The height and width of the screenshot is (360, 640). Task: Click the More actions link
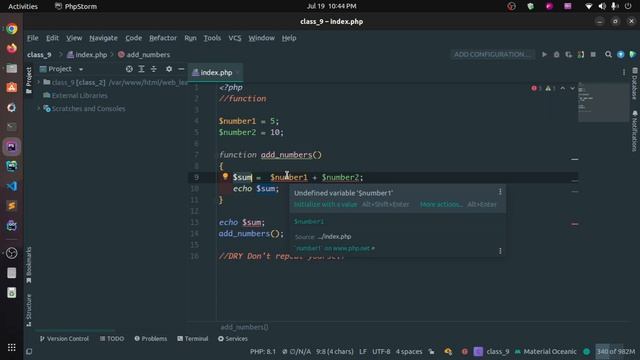tap(441, 204)
